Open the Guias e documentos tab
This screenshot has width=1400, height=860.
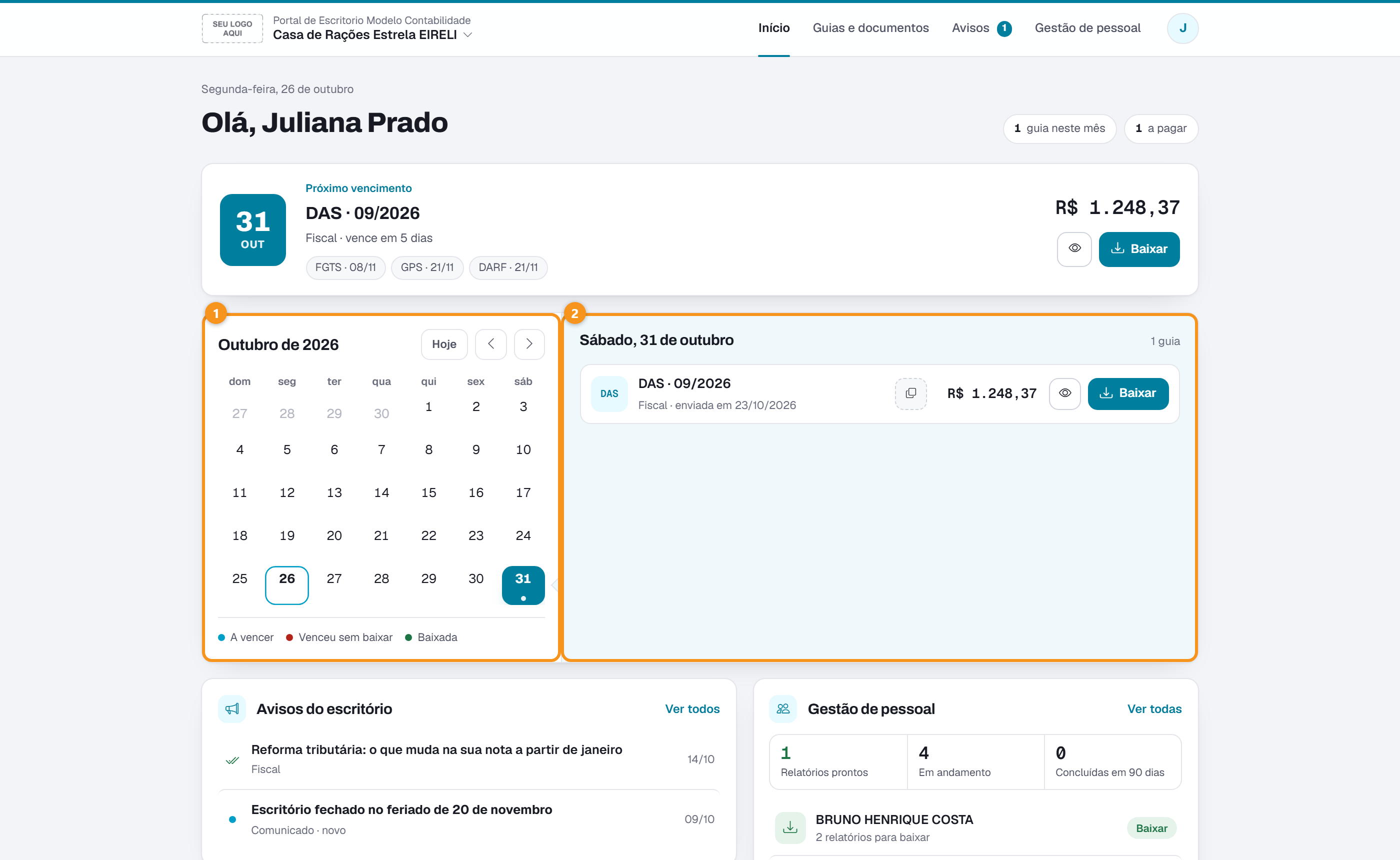[870, 28]
